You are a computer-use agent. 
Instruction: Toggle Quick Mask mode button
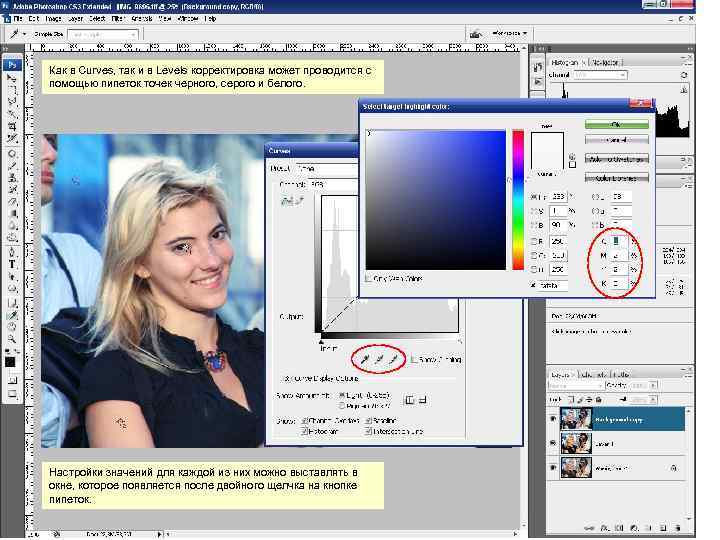[x=11, y=380]
